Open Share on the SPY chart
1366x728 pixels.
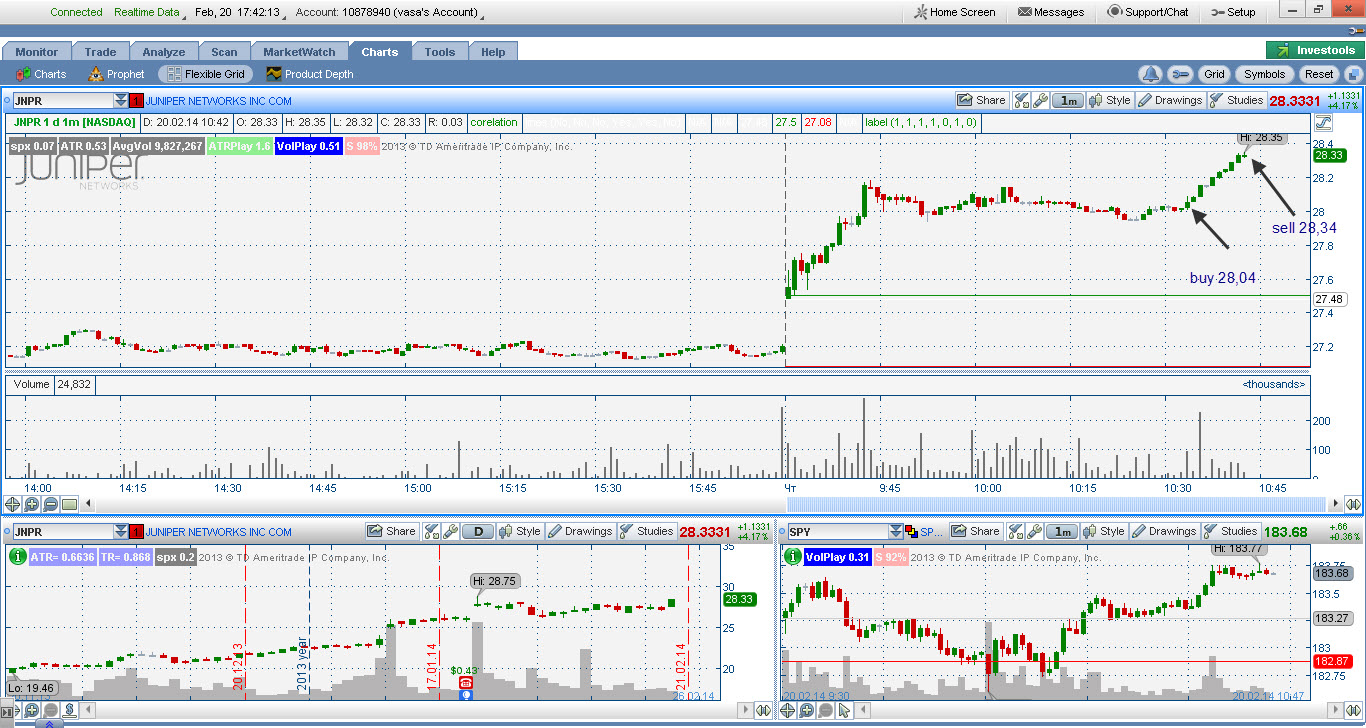pos(976,531)
